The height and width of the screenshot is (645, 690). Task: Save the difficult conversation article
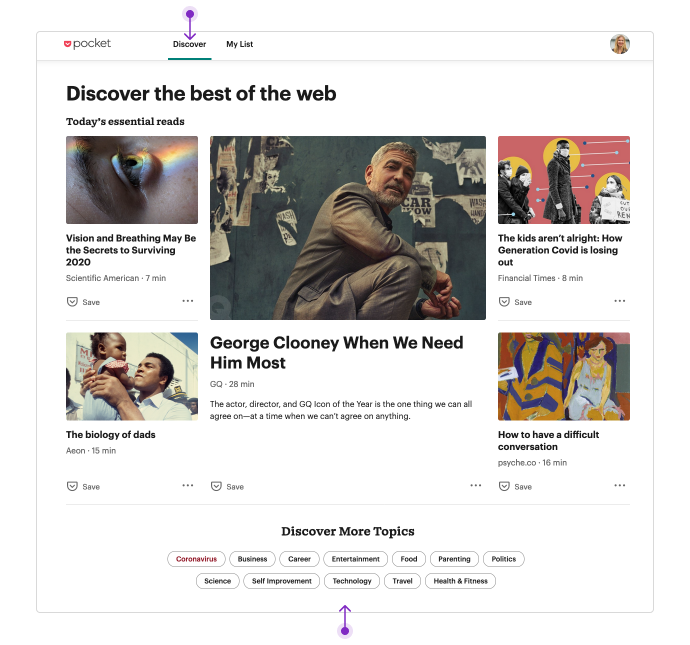tap(515, 486)
